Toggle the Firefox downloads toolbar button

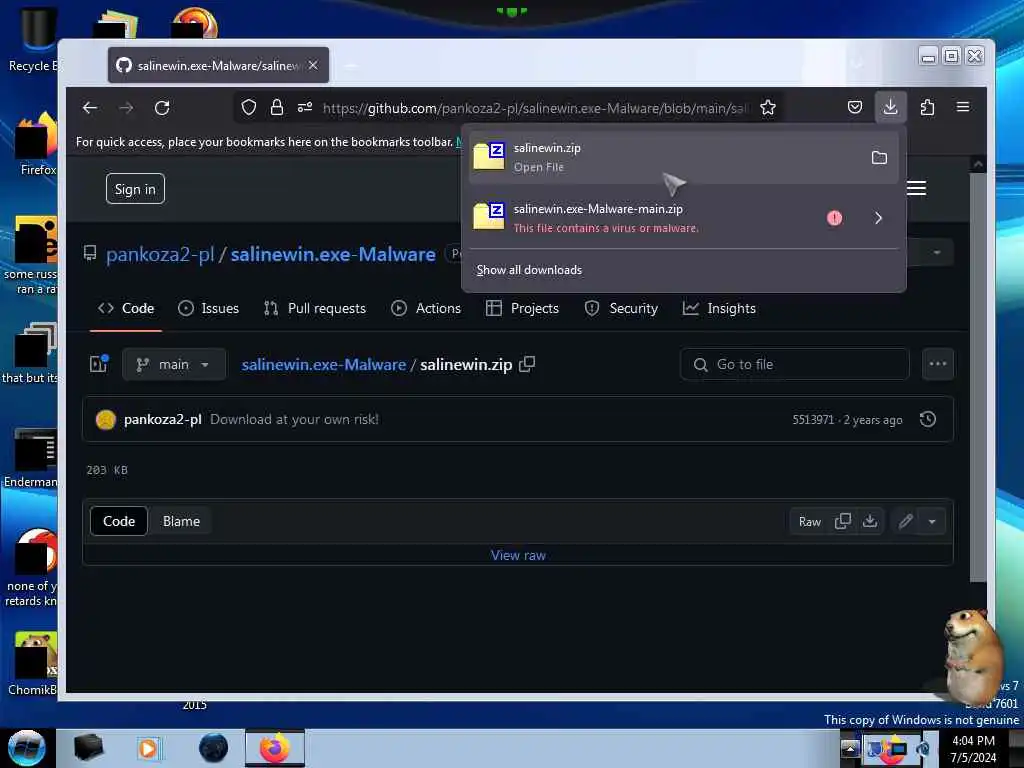tap(890, 107)
